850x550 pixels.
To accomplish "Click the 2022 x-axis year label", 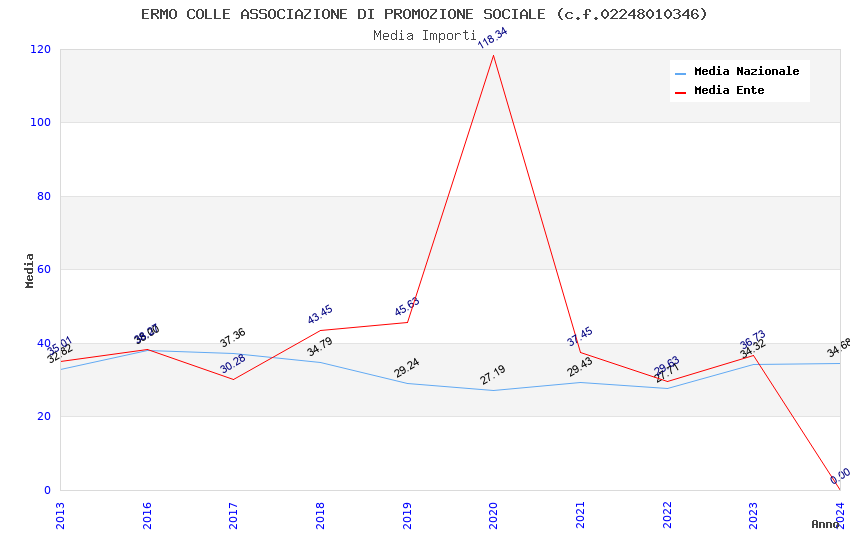I will (x=667, y=516).
